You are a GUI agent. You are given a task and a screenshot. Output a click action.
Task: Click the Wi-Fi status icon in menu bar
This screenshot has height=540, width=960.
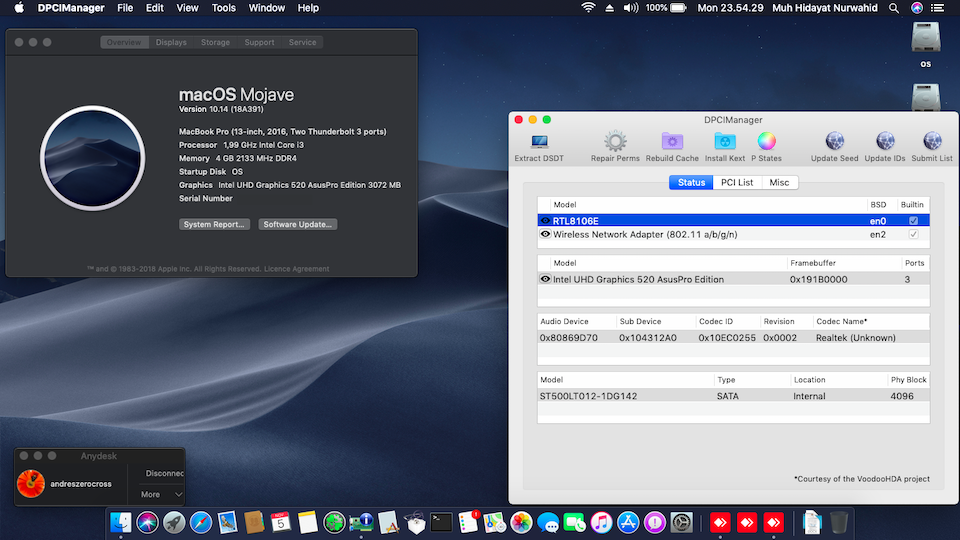click(x=588, y=8)
